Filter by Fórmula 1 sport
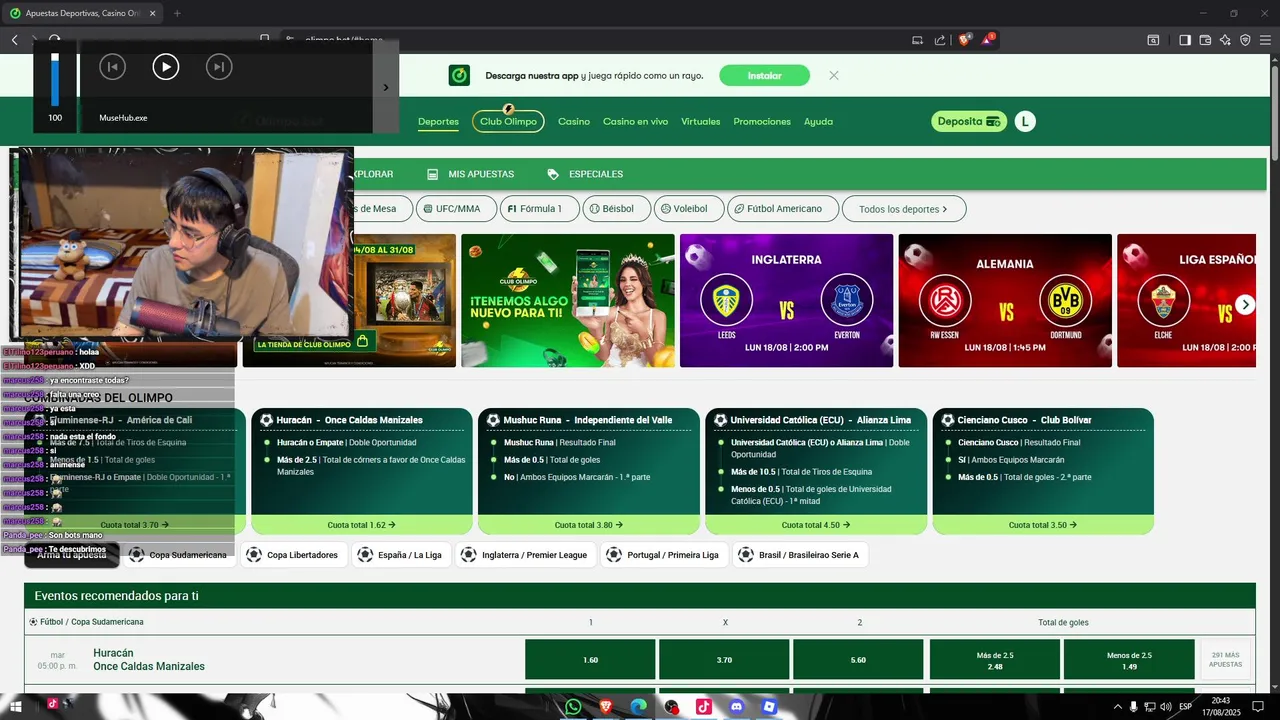The image size is (1280, 720). click(539, 209)
